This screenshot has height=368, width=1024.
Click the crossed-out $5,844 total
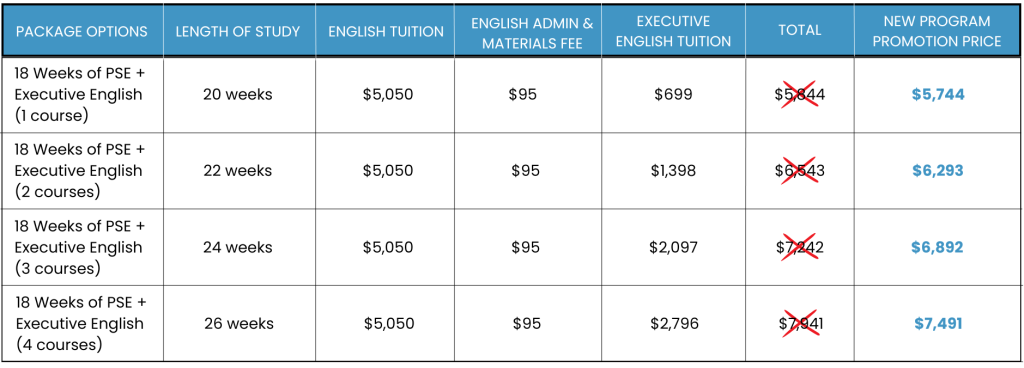pyautogui.click(x=799, y=95)
